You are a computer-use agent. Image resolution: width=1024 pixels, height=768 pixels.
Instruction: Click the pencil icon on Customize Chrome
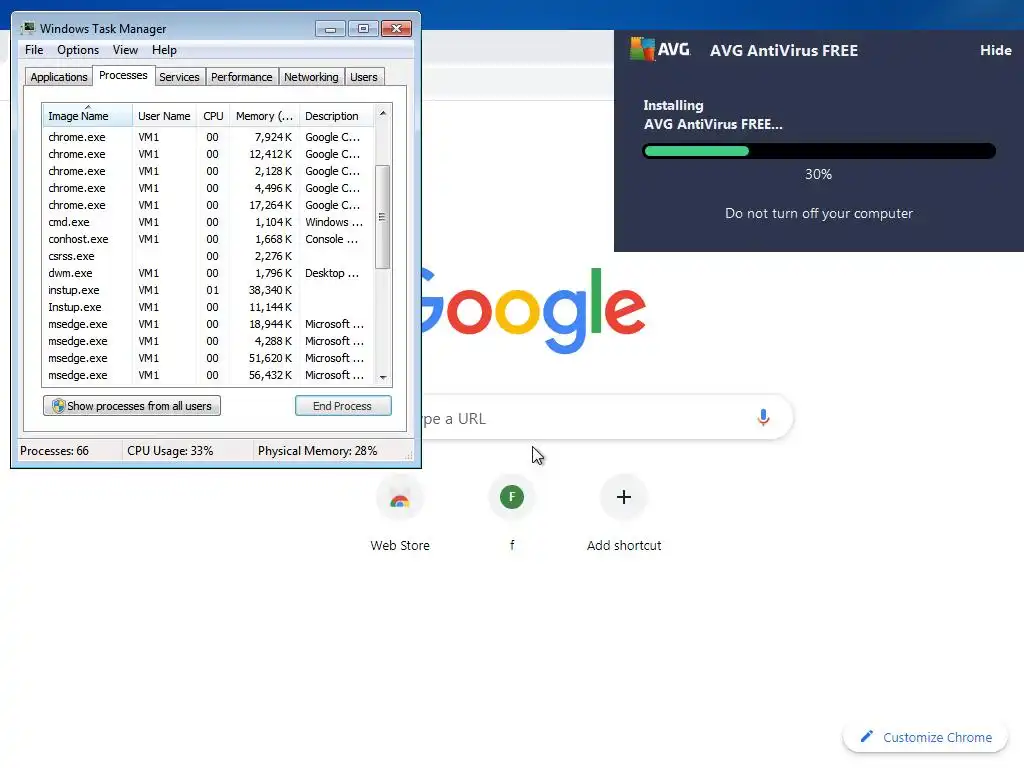(x=867, y=737)
